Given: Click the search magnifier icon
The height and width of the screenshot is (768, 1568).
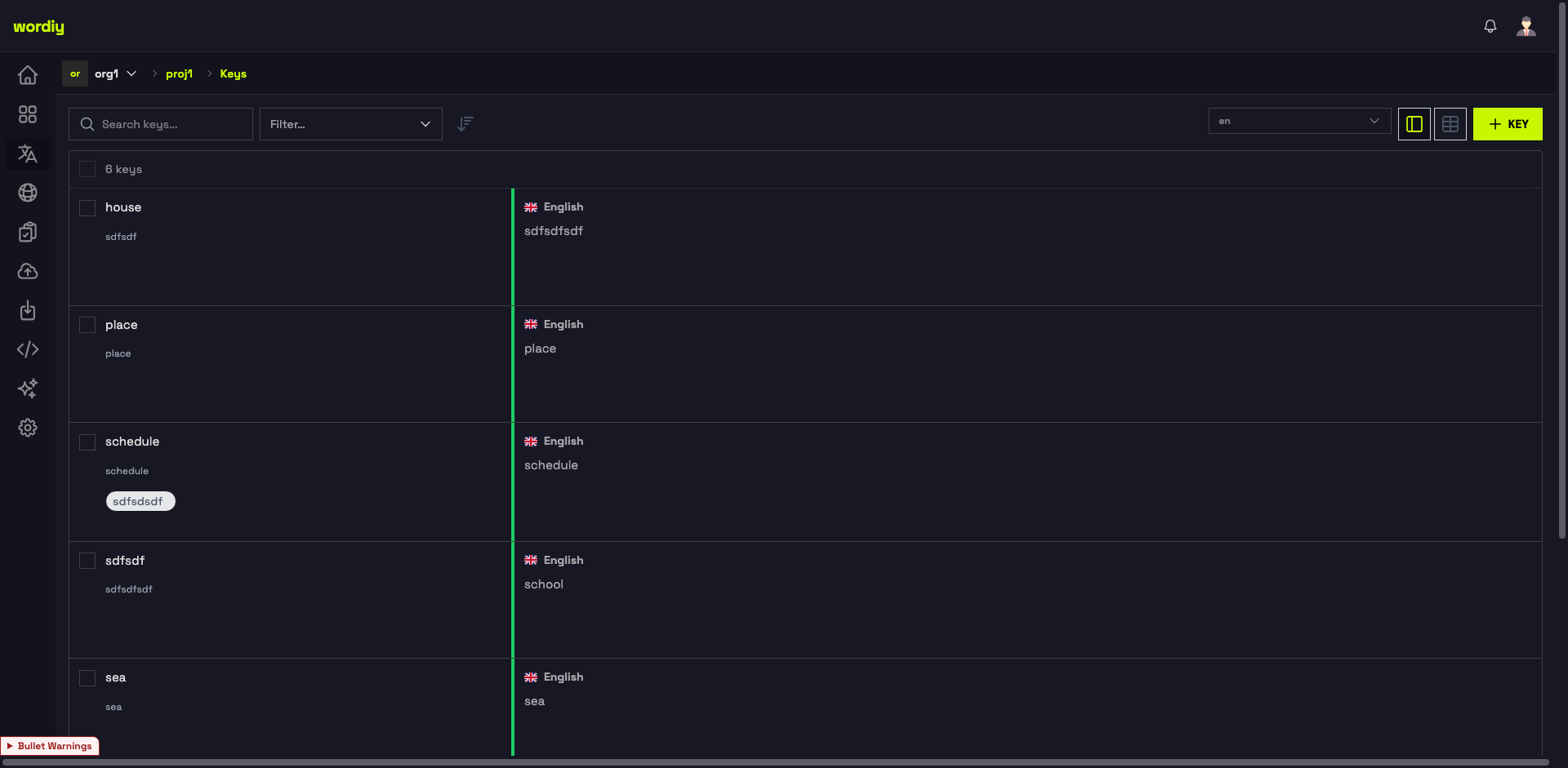Looking at the screenshot, I should (x=87, y=124).
